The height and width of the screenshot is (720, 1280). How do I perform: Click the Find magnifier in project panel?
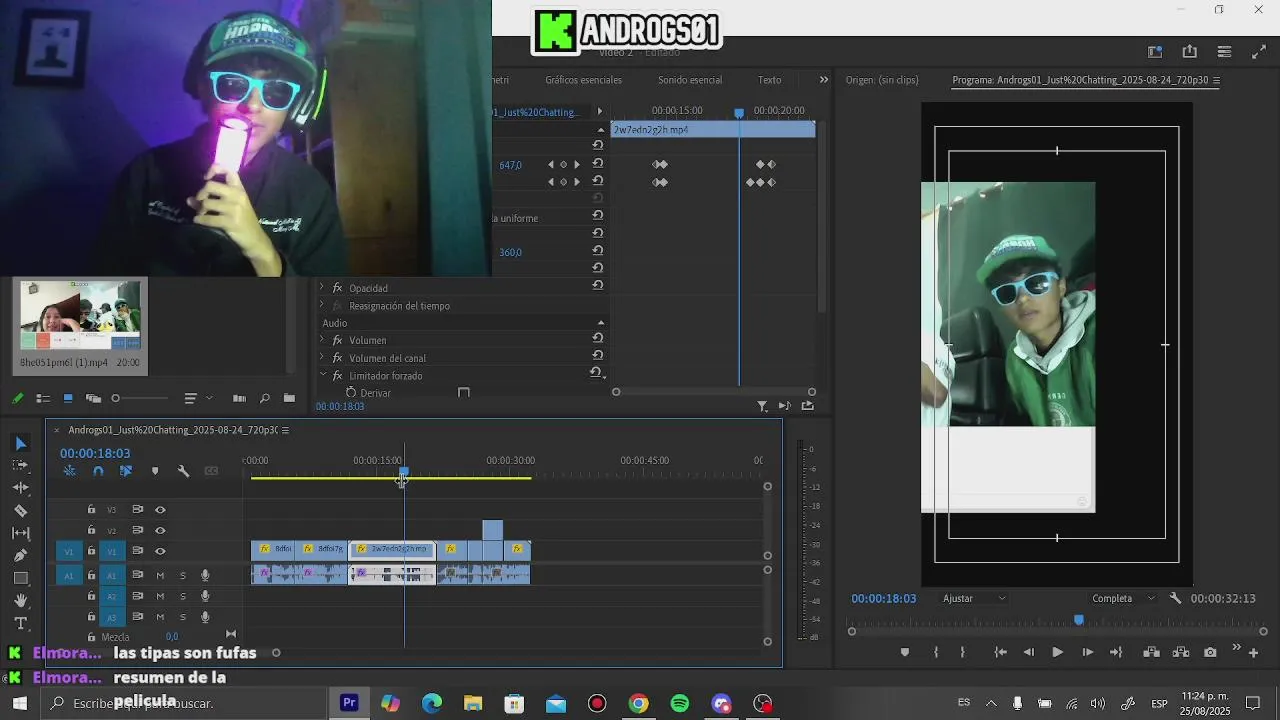[264, 398]
